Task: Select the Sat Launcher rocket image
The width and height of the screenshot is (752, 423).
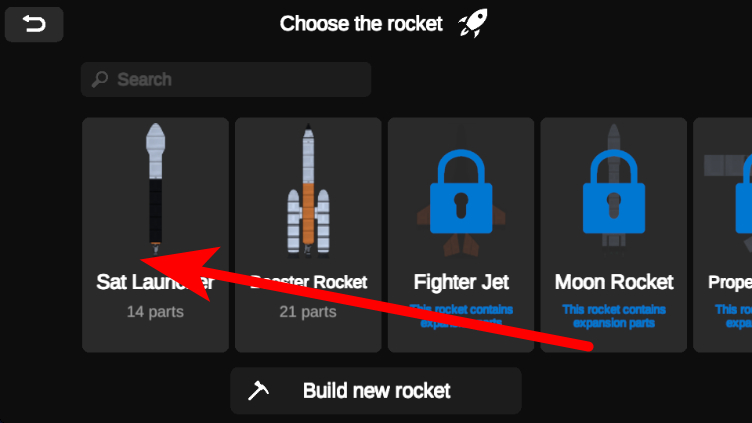Action: point(155,185)
